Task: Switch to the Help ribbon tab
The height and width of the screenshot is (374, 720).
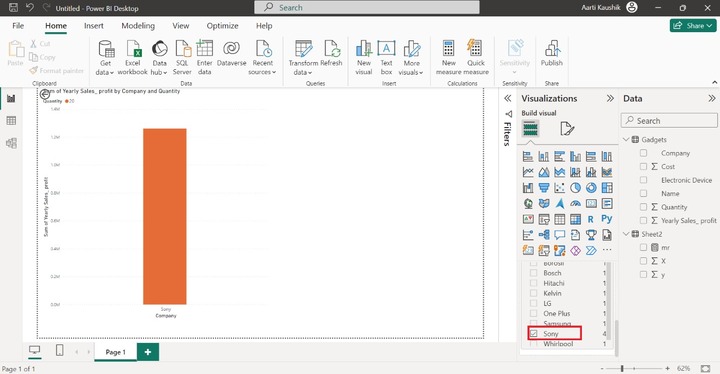Action: point(264,26)
